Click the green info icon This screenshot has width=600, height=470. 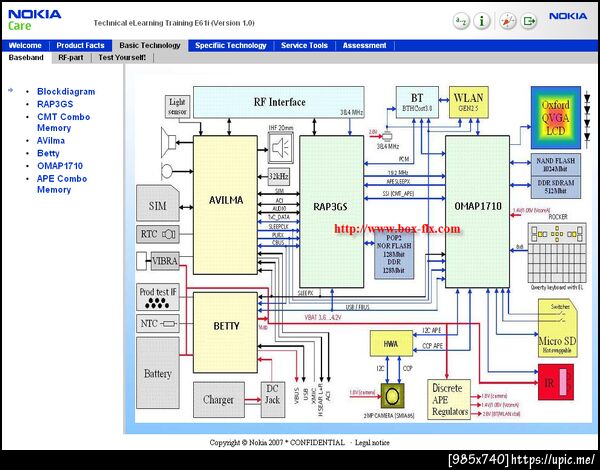pyautogui.click(x=482, y=21)
